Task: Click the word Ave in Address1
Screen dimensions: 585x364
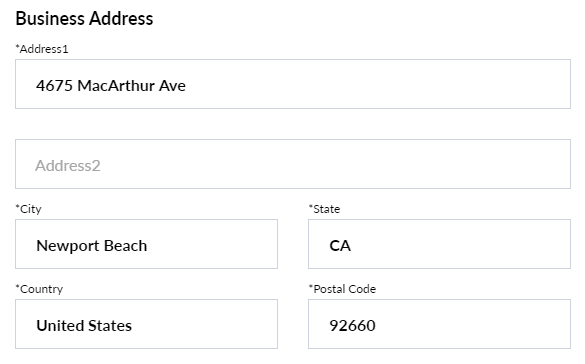Action: [x=172, y=86]
